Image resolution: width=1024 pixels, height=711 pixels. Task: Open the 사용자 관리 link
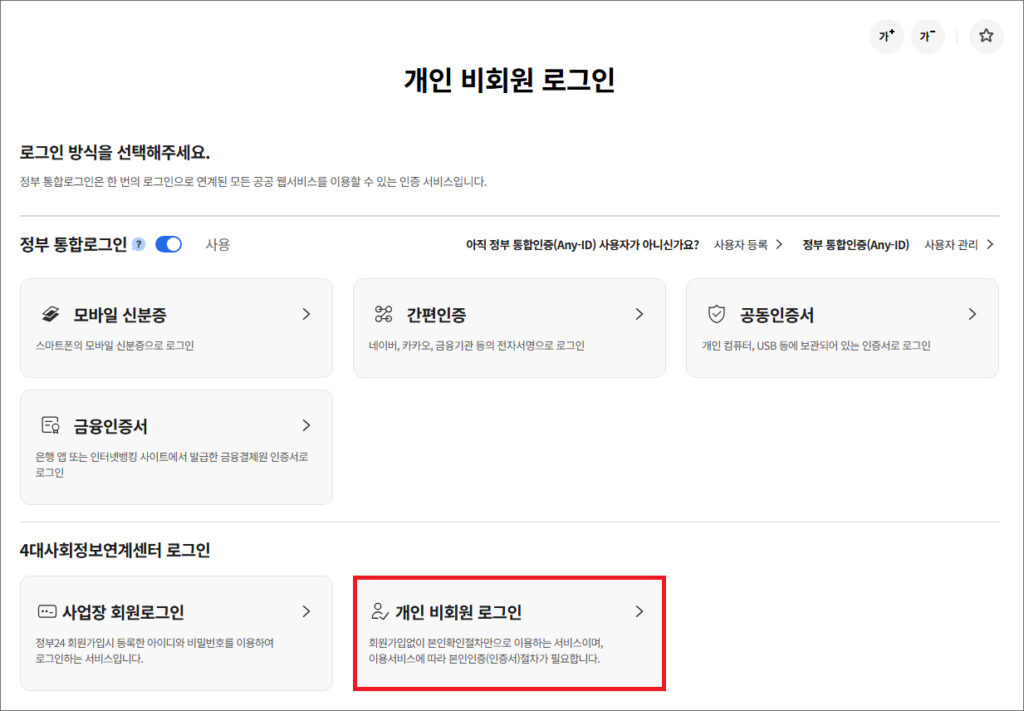[x=959, y=244]
